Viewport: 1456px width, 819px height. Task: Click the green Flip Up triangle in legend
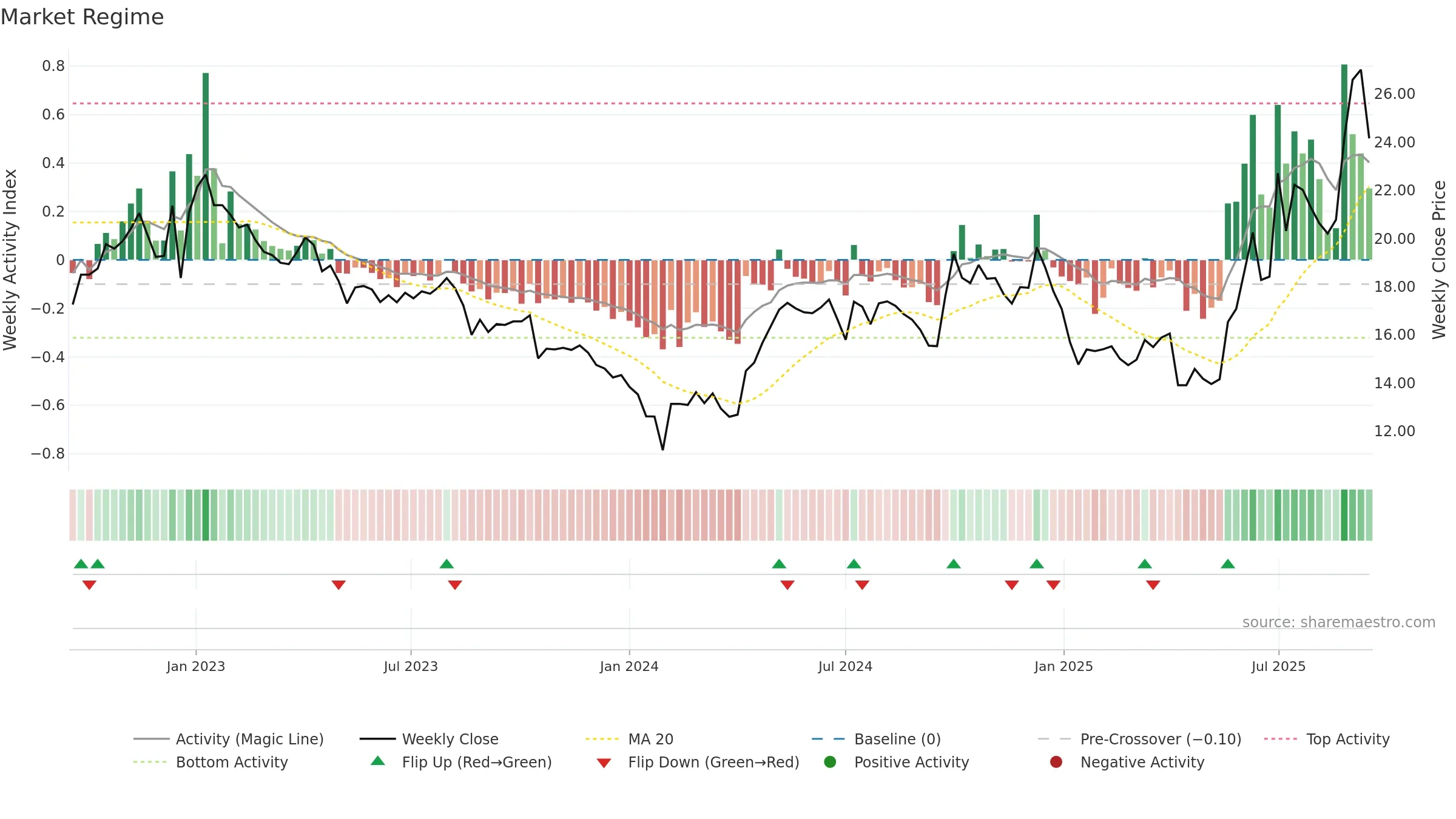coord(378,761)
